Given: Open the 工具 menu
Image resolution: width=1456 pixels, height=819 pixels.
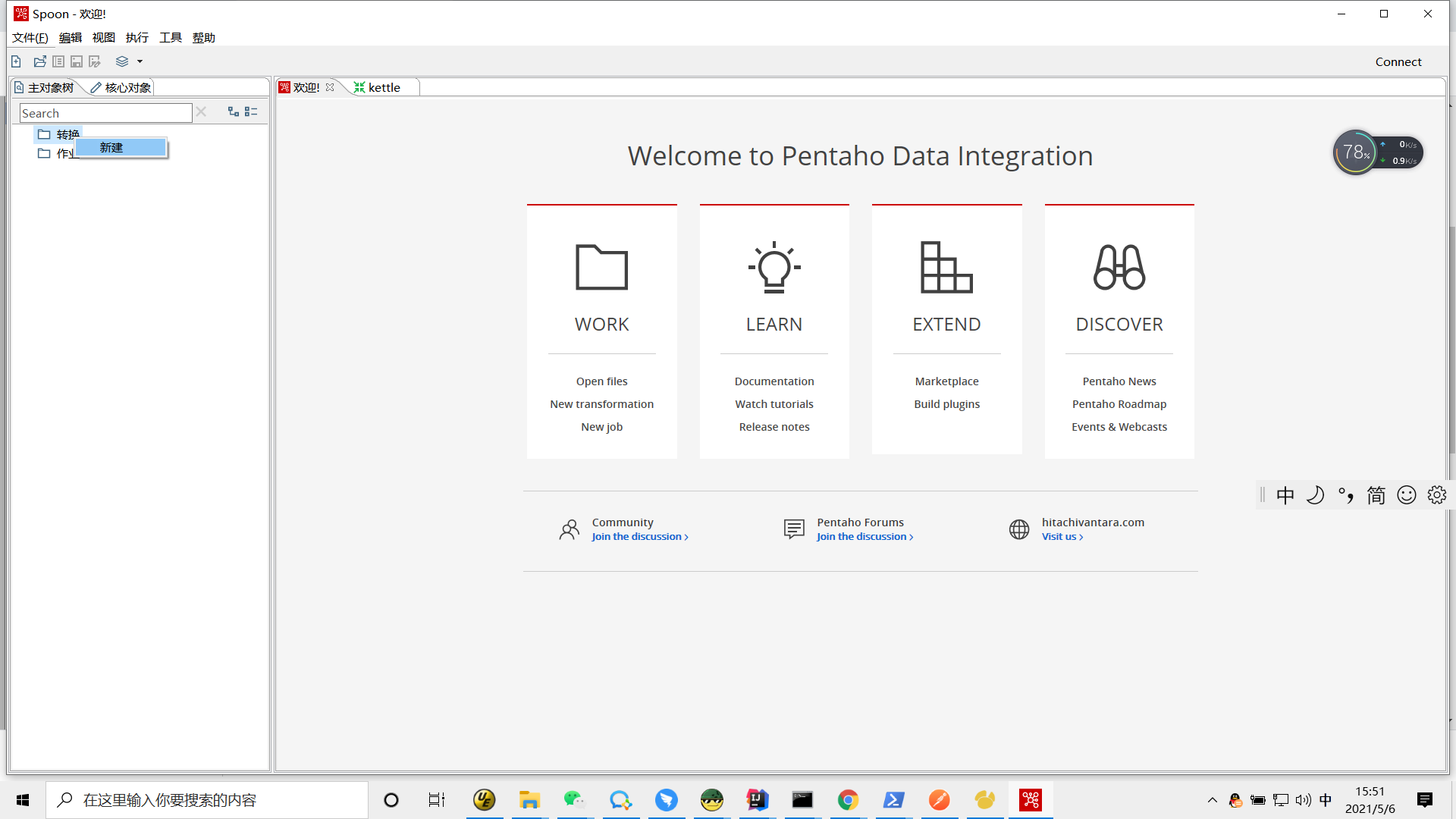Looking at the screenshot, I should 171,38.
